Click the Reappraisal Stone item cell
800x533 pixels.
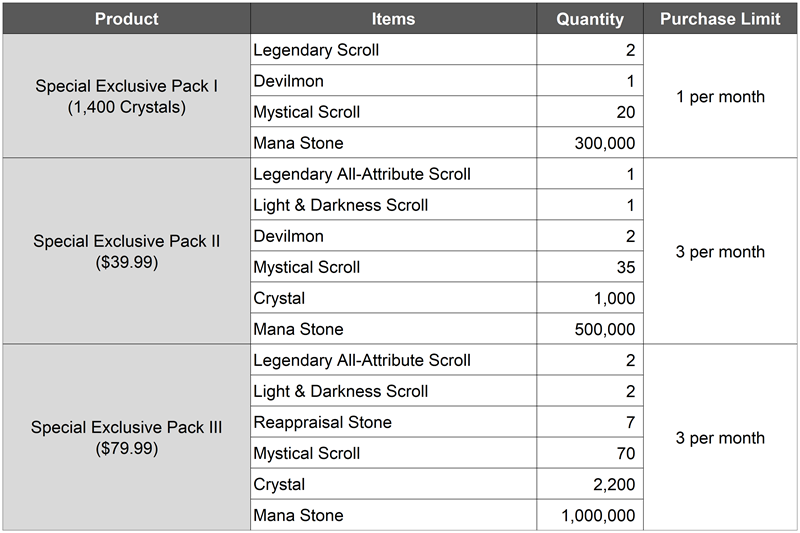point(393,422)
